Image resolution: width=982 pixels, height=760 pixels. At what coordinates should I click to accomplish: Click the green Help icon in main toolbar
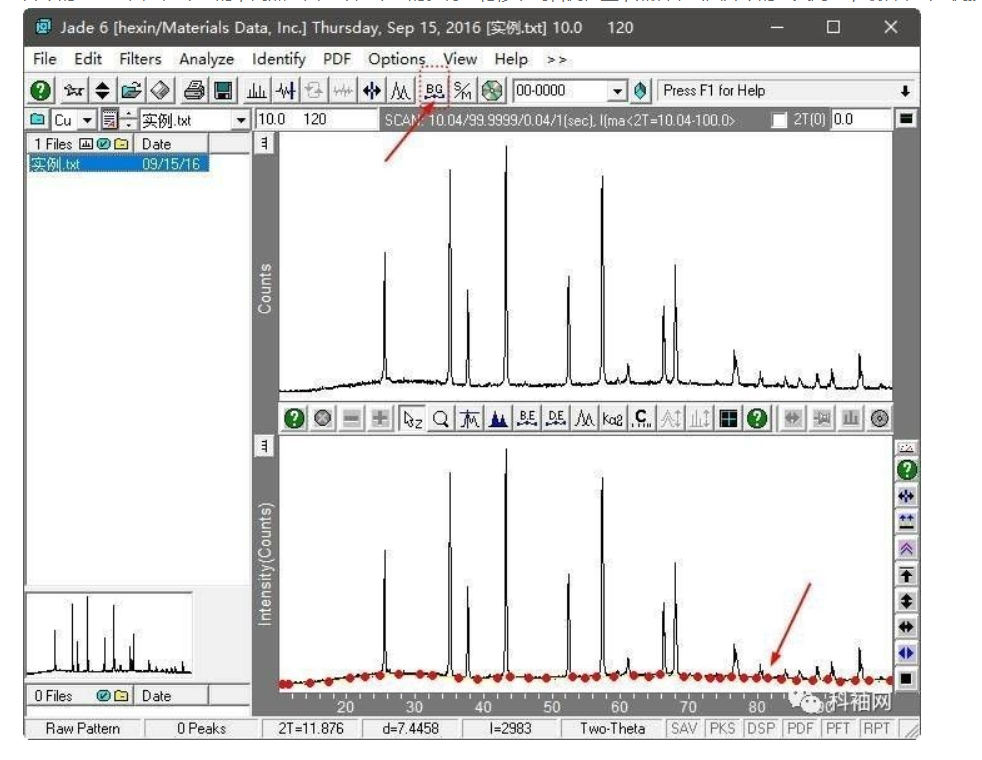click(x=41, y=91)
